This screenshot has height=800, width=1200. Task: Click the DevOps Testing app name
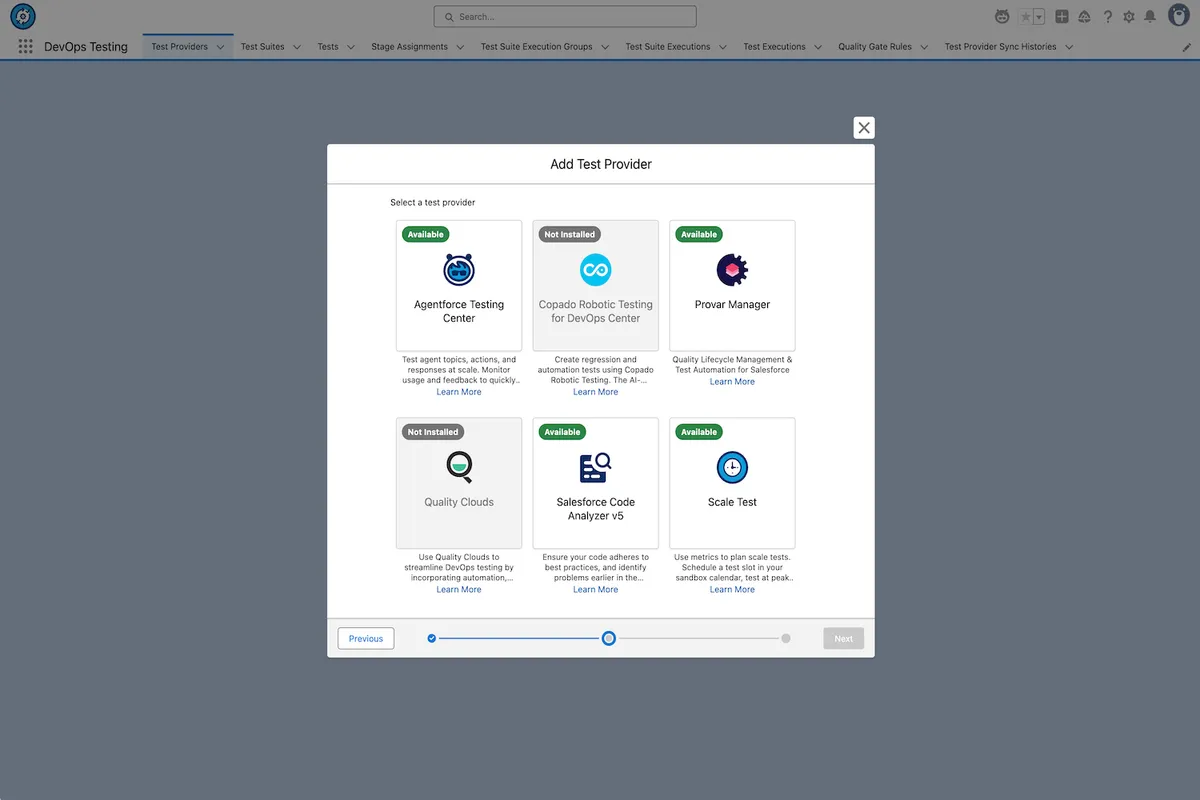point(86,47)
